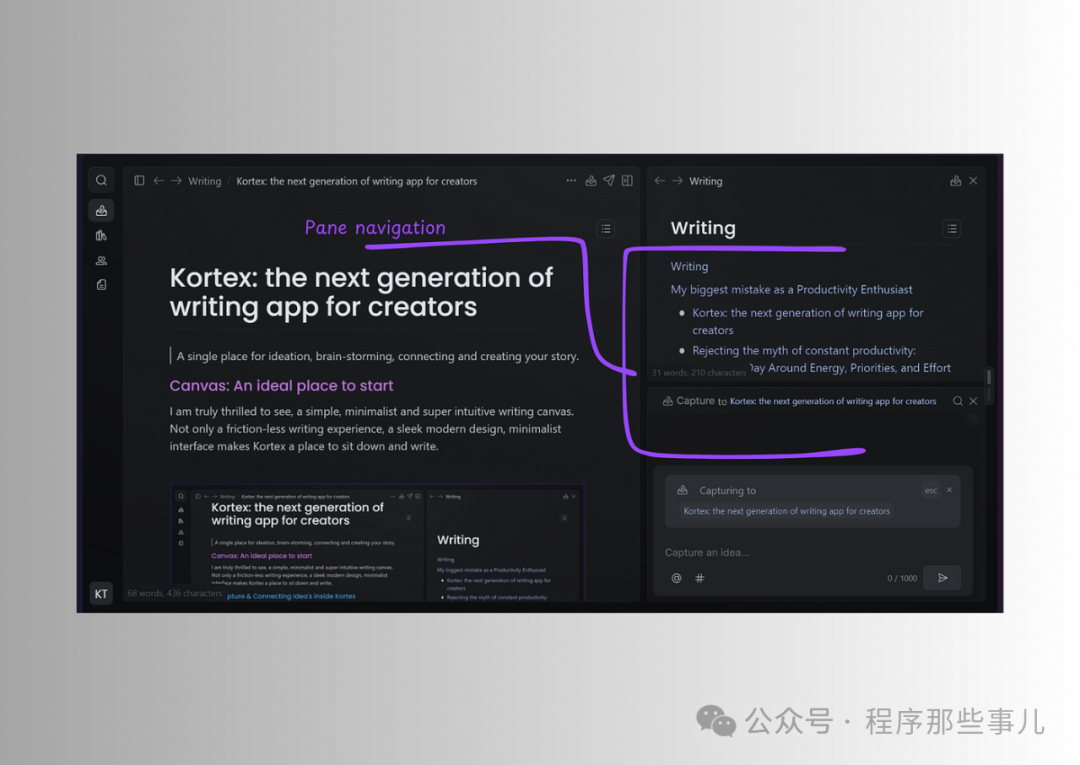
Task: Open outline list button in Writing pane
Action: pos(952,229)
